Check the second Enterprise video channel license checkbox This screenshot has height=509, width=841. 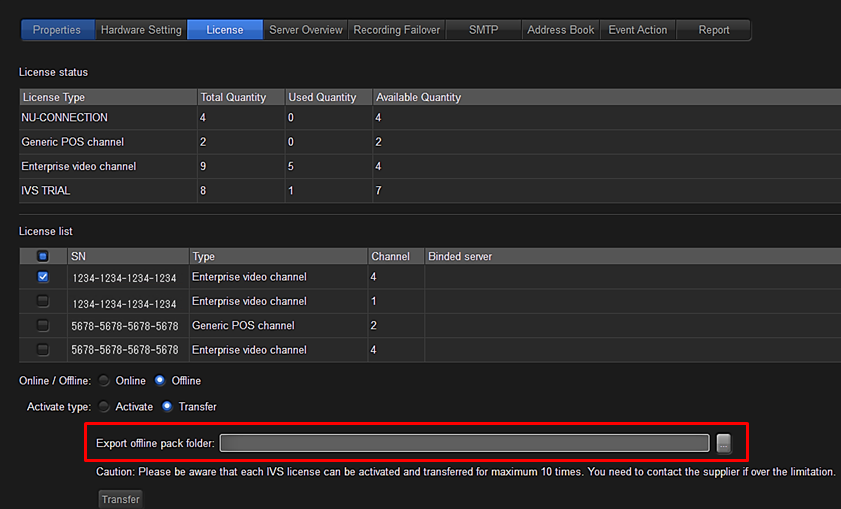[x=43, y=301]
